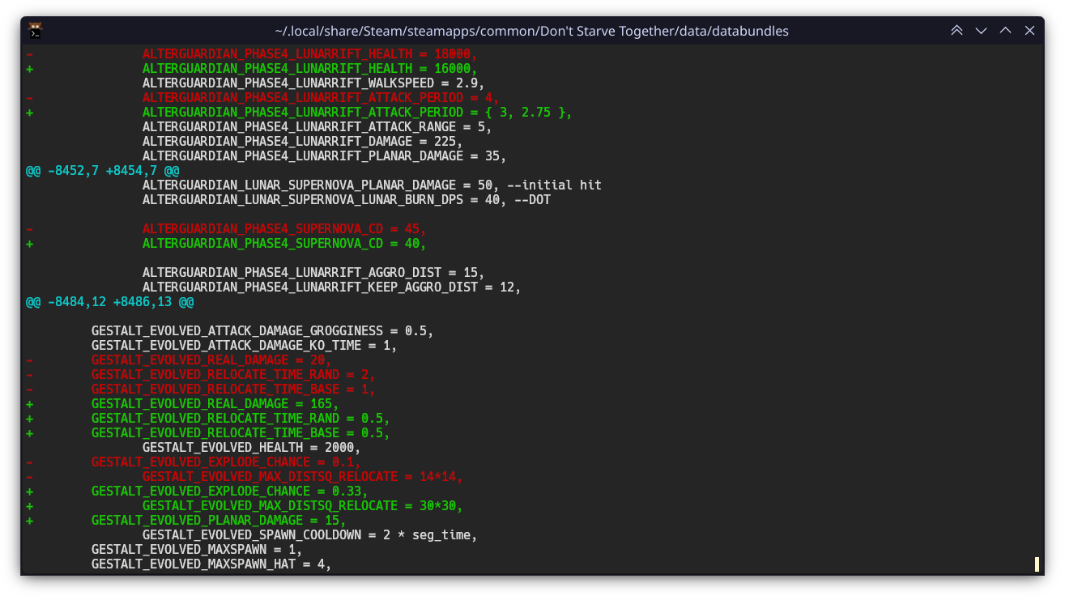The width and height of the screenshot is (1065, 600).
Task: Click the added LUNARRIFT_HEALTH = 16000 line
Action: pyautogui.click(x=310, y=69)
